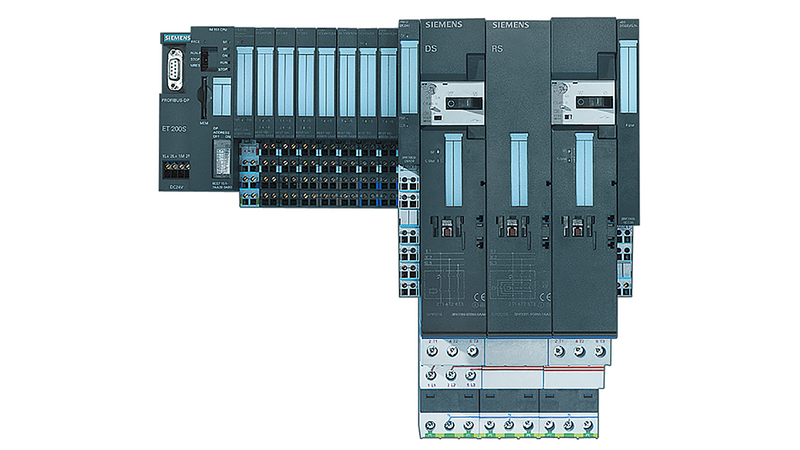This screenshot has height=450, width=800.
Task: Click the DS label on the motor starter
Action: (x=431, y=48)
